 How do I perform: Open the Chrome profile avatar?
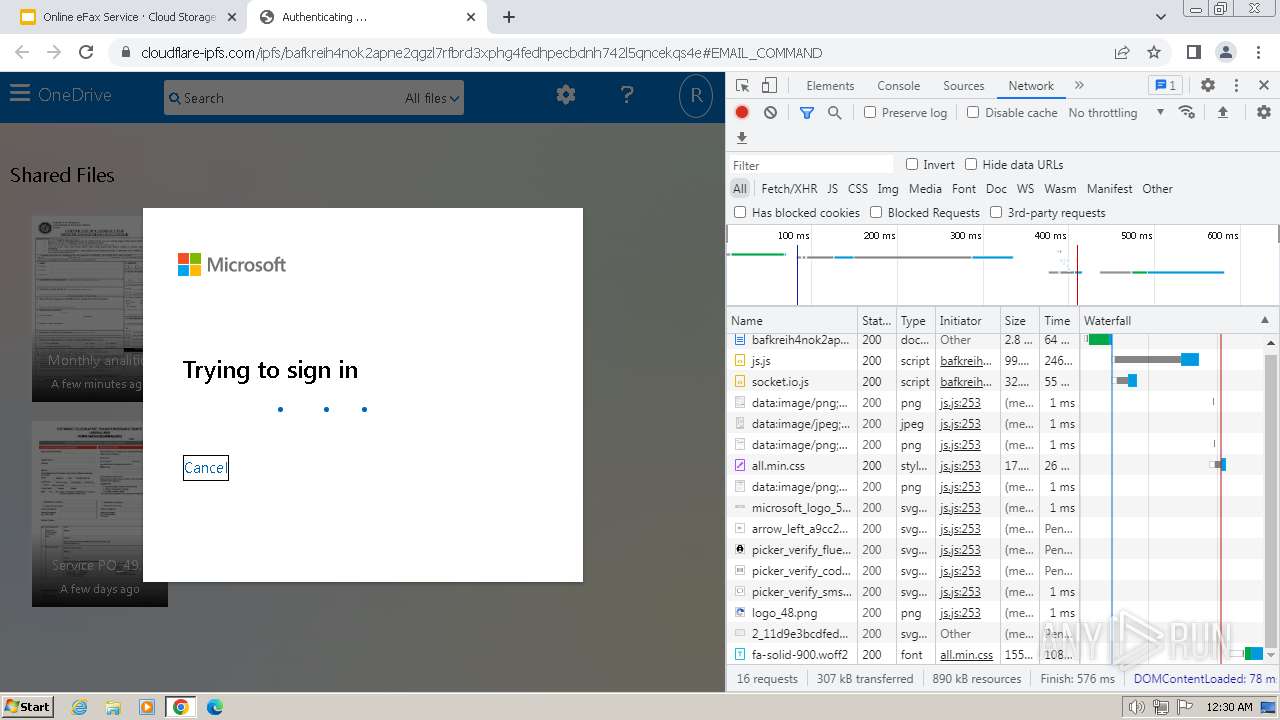[x=1225, y=52]
